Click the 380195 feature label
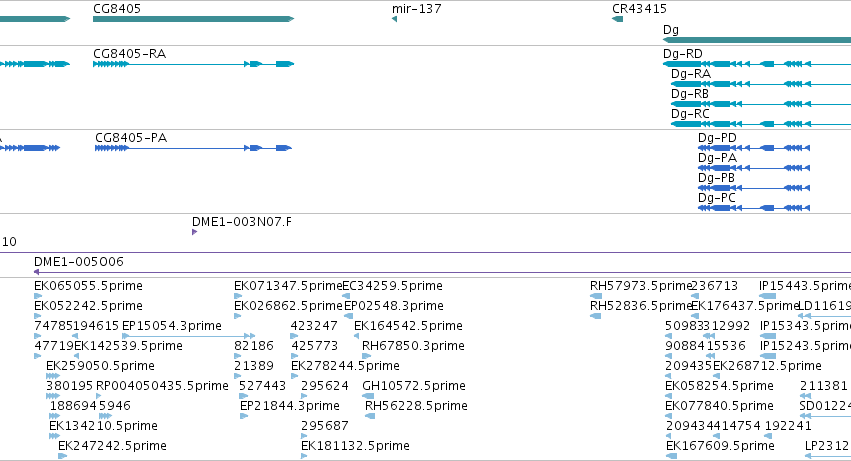 pos(69,386)
